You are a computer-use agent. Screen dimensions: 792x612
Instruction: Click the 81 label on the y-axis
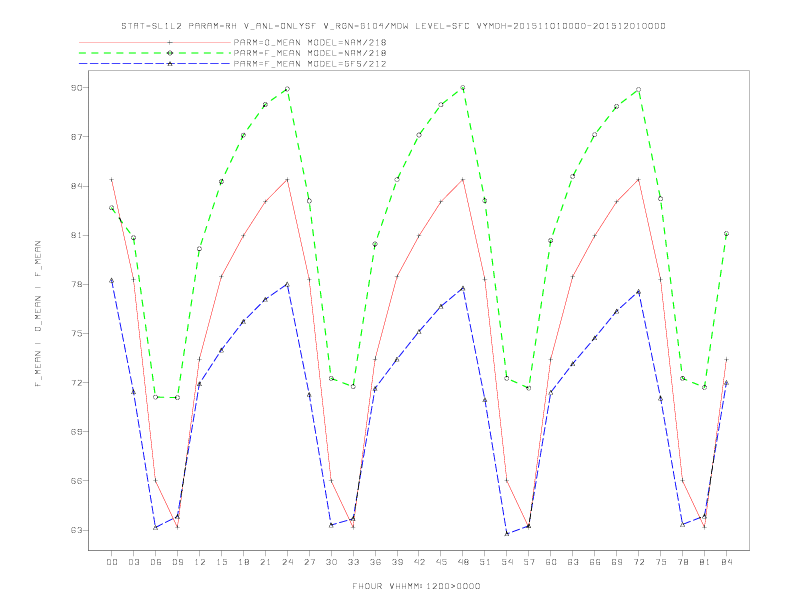(x=76, y=235)
